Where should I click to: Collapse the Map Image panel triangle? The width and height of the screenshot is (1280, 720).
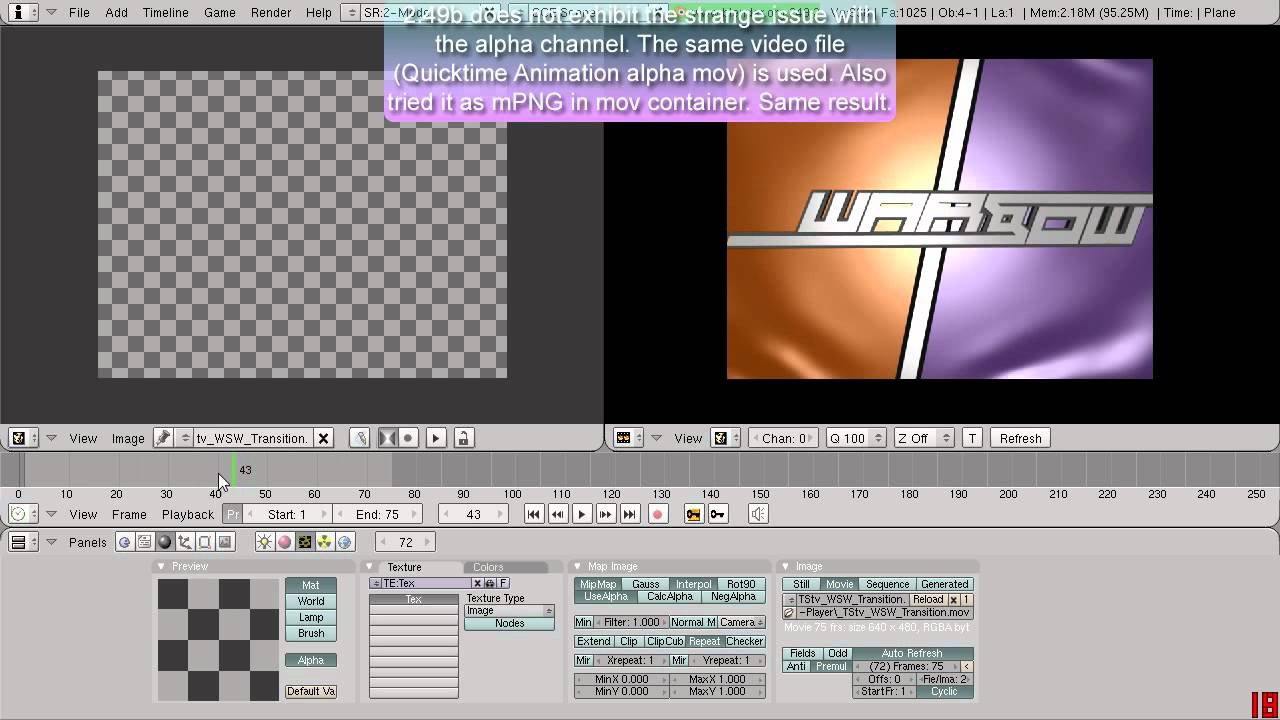(x=577, y=567)
